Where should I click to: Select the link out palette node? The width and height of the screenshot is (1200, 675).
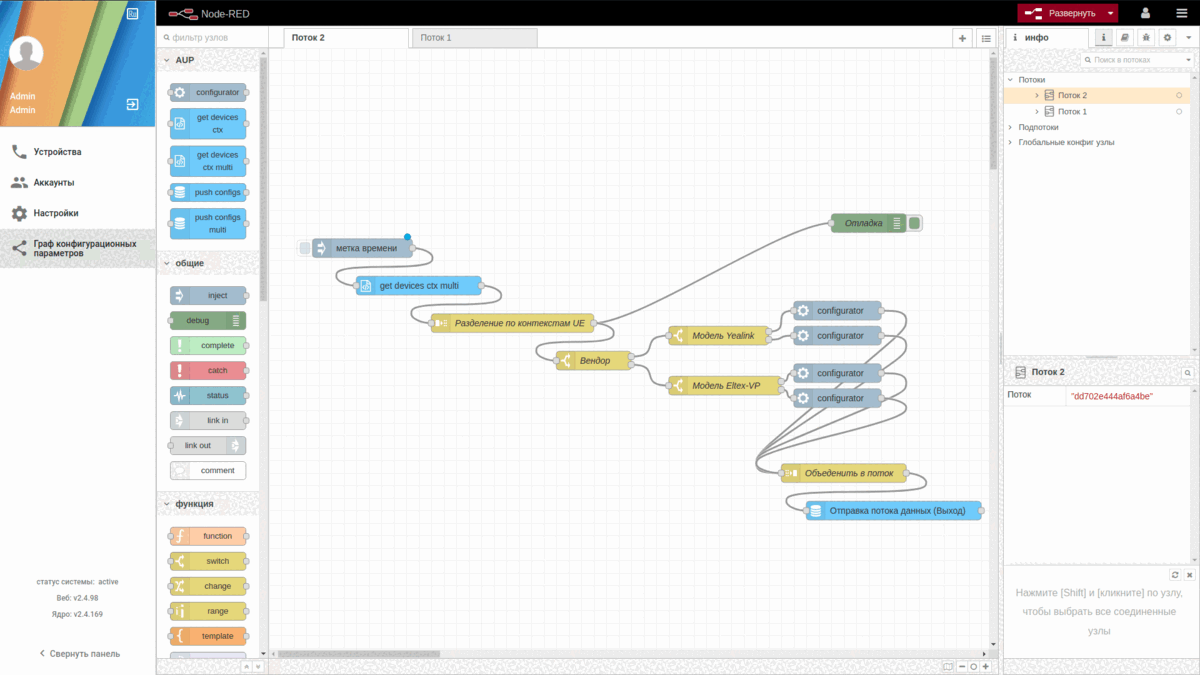[208, 446]
